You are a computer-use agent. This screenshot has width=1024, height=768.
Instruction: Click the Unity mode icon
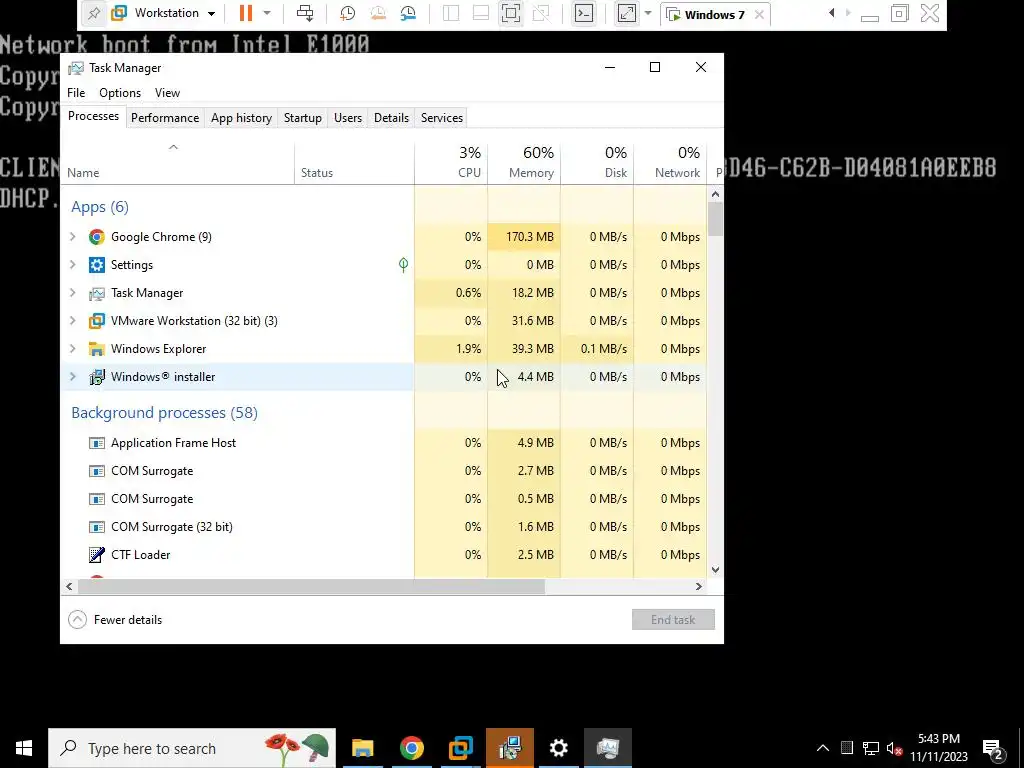coord(541,13)
